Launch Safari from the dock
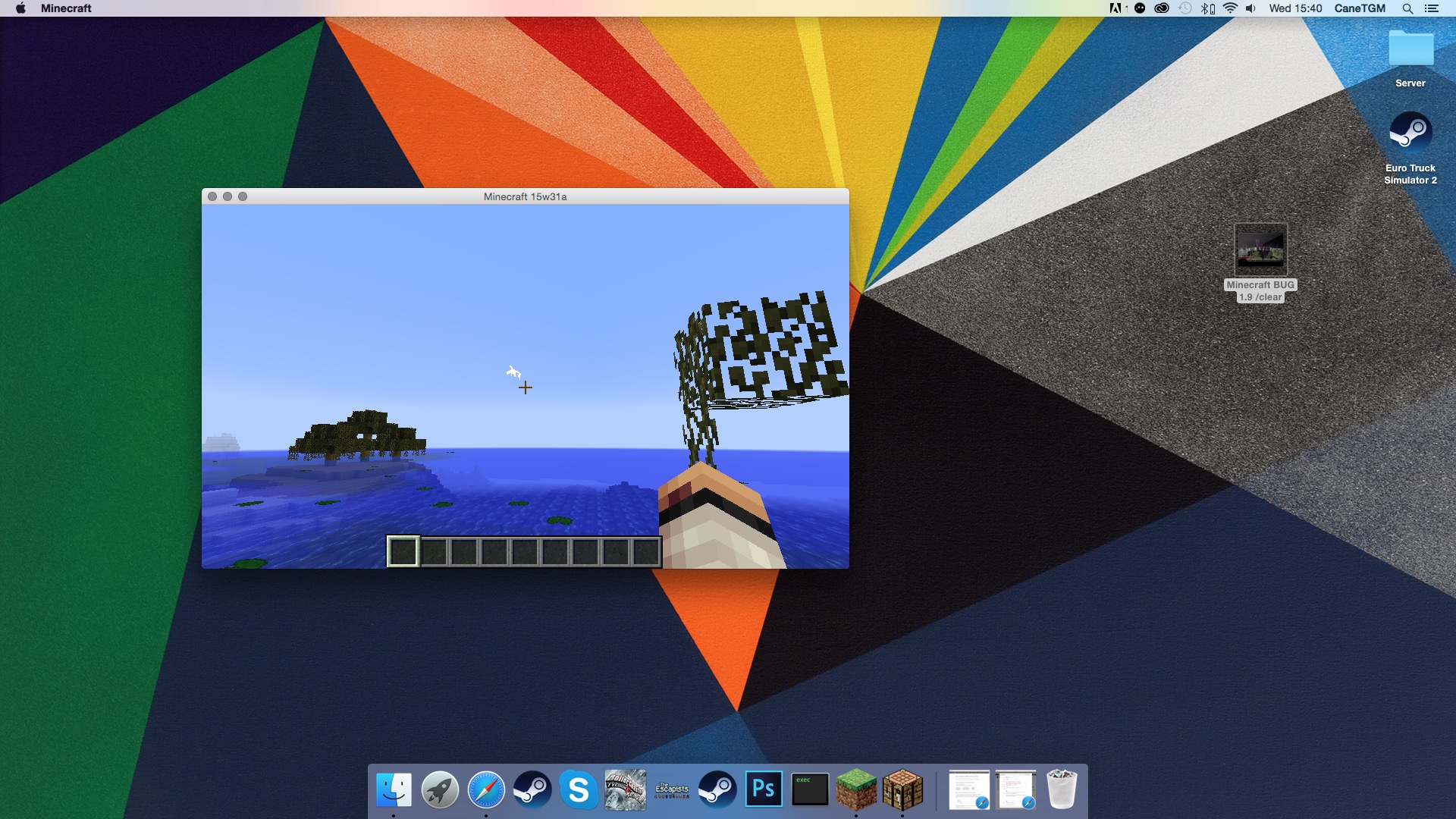Screen dimensions: 1456x819 486,790
